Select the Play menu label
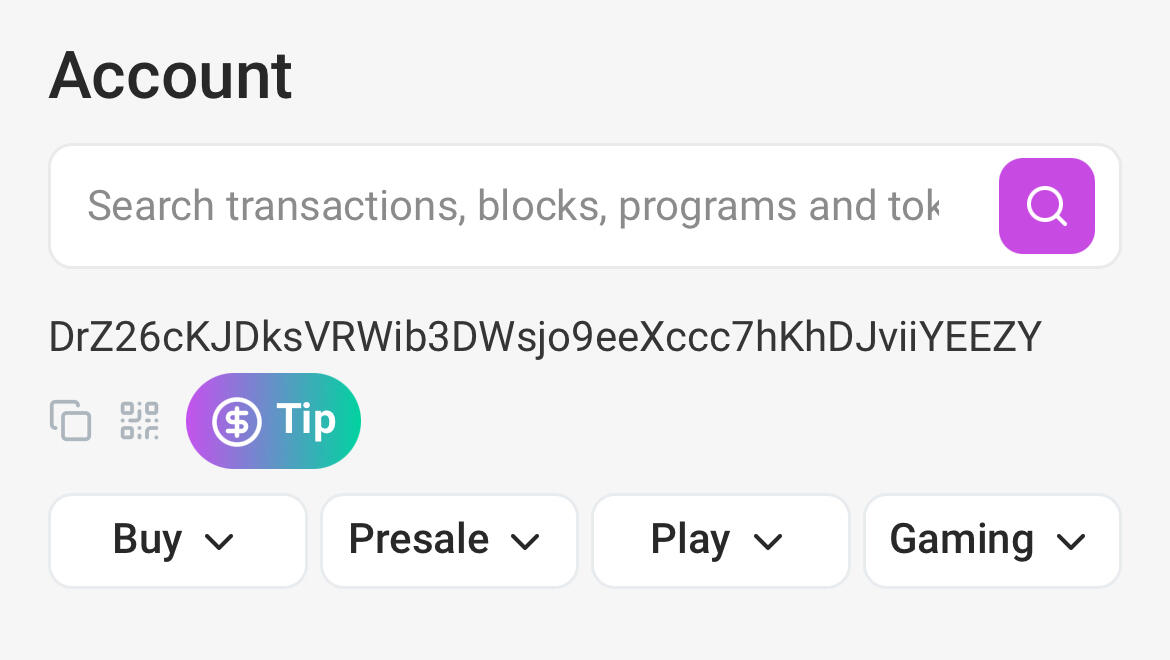The width and height of the screenshot is (1170, 660). pos(690,540)
